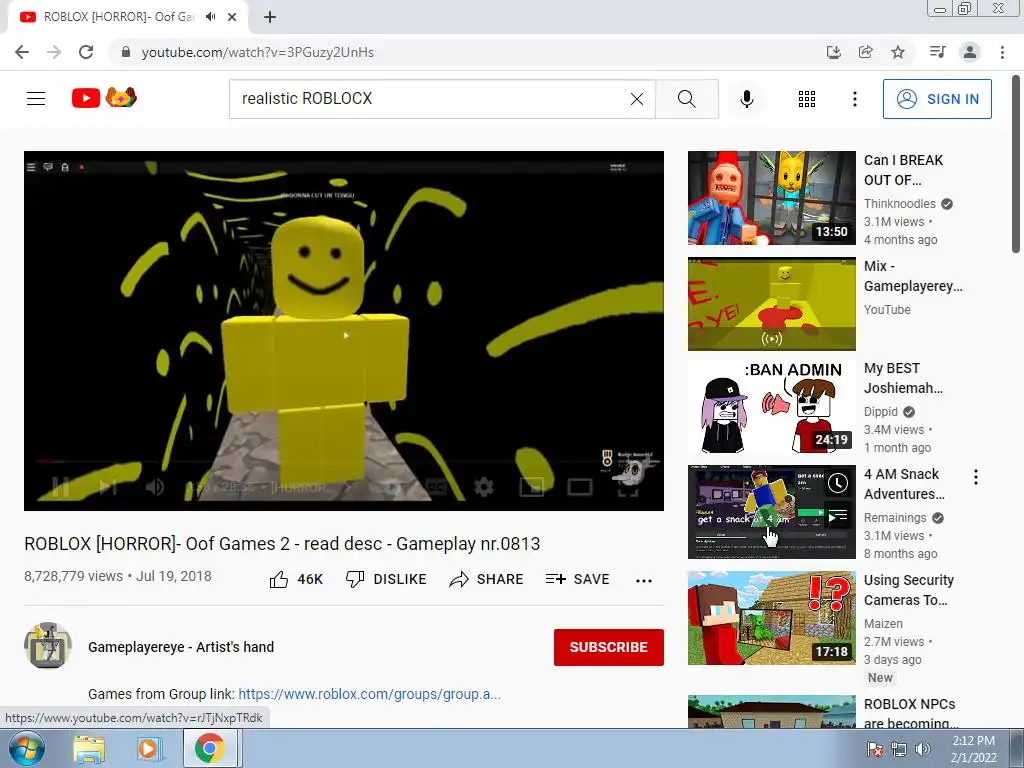This screenshot has width=1024, height=768.
Task: Open SHARE options for video
Action: click(x=487, y=579)
